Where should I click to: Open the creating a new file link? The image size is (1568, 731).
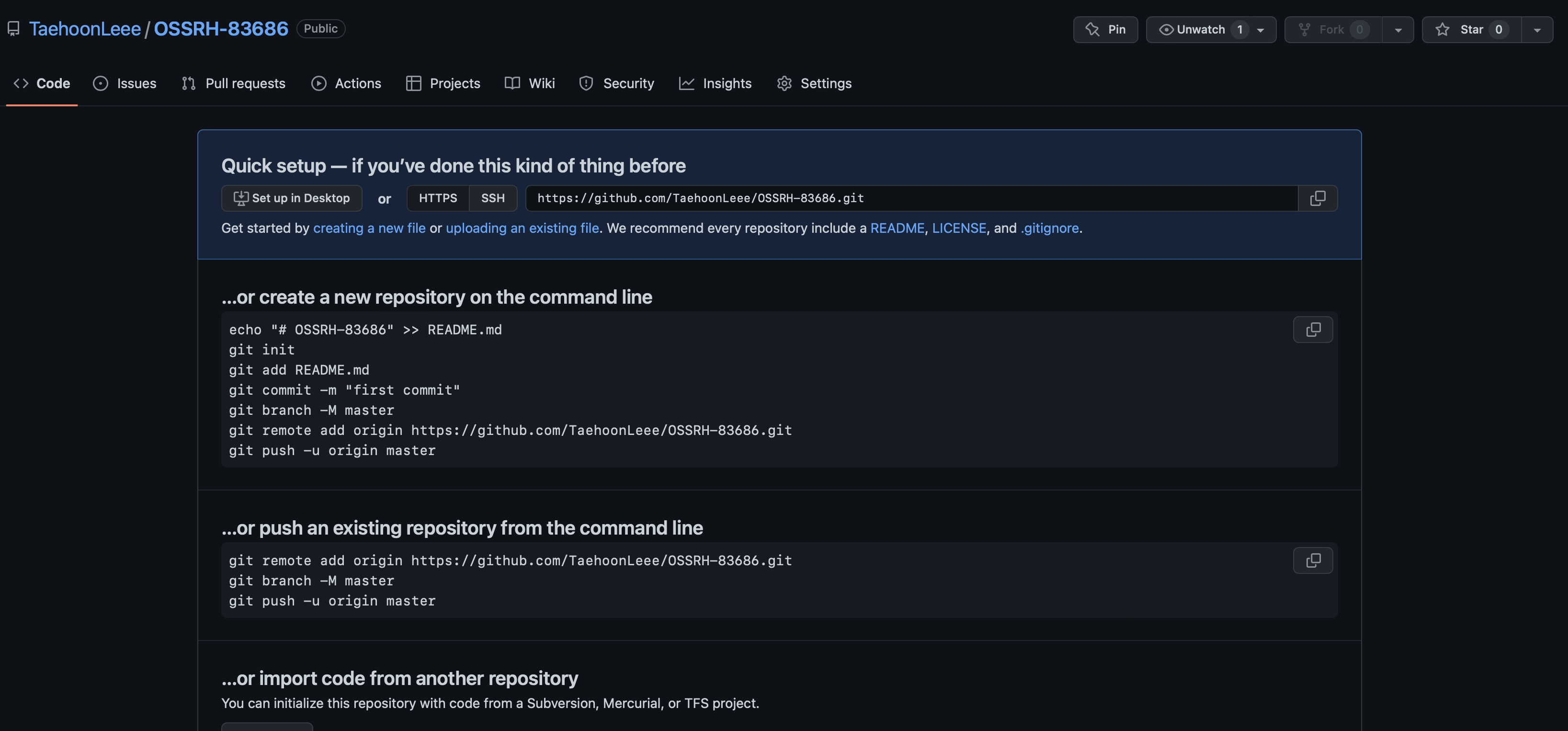click(x=369, y=228)
